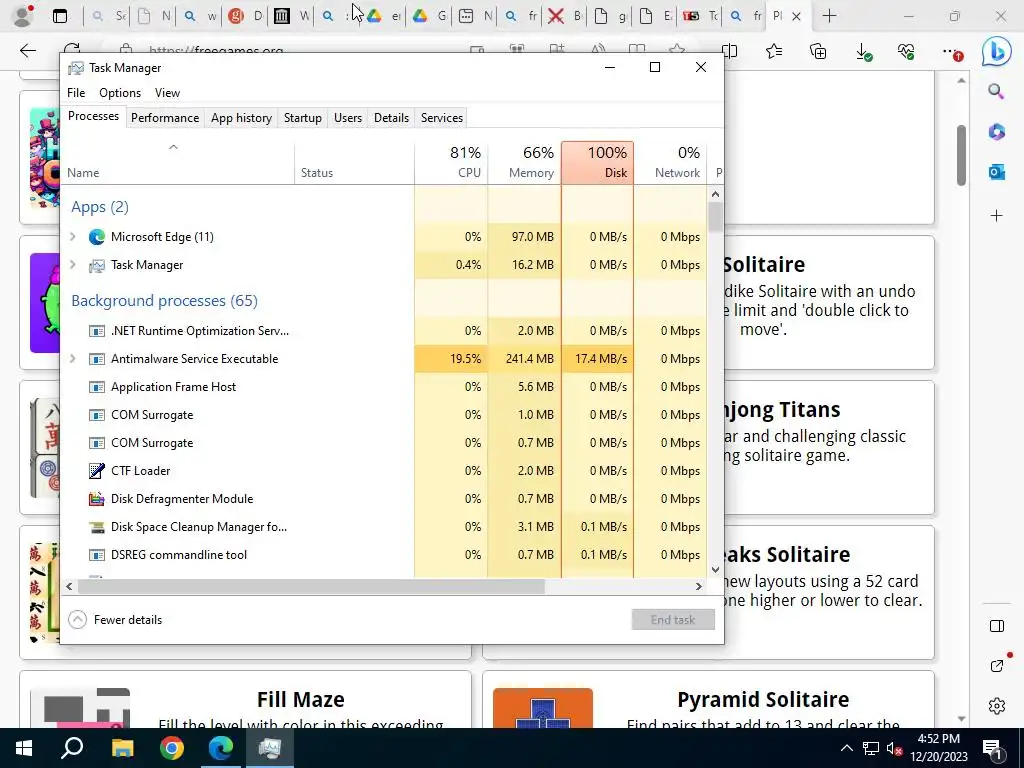Click the 241.4 MB memory value
Screen dimensions: 1024x768
coord(530,359)
